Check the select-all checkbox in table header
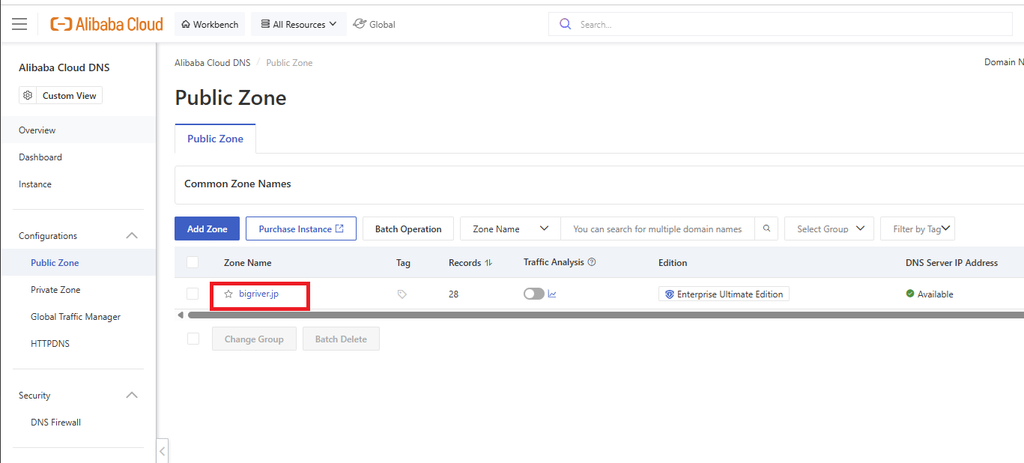 [x=193, y=263]
